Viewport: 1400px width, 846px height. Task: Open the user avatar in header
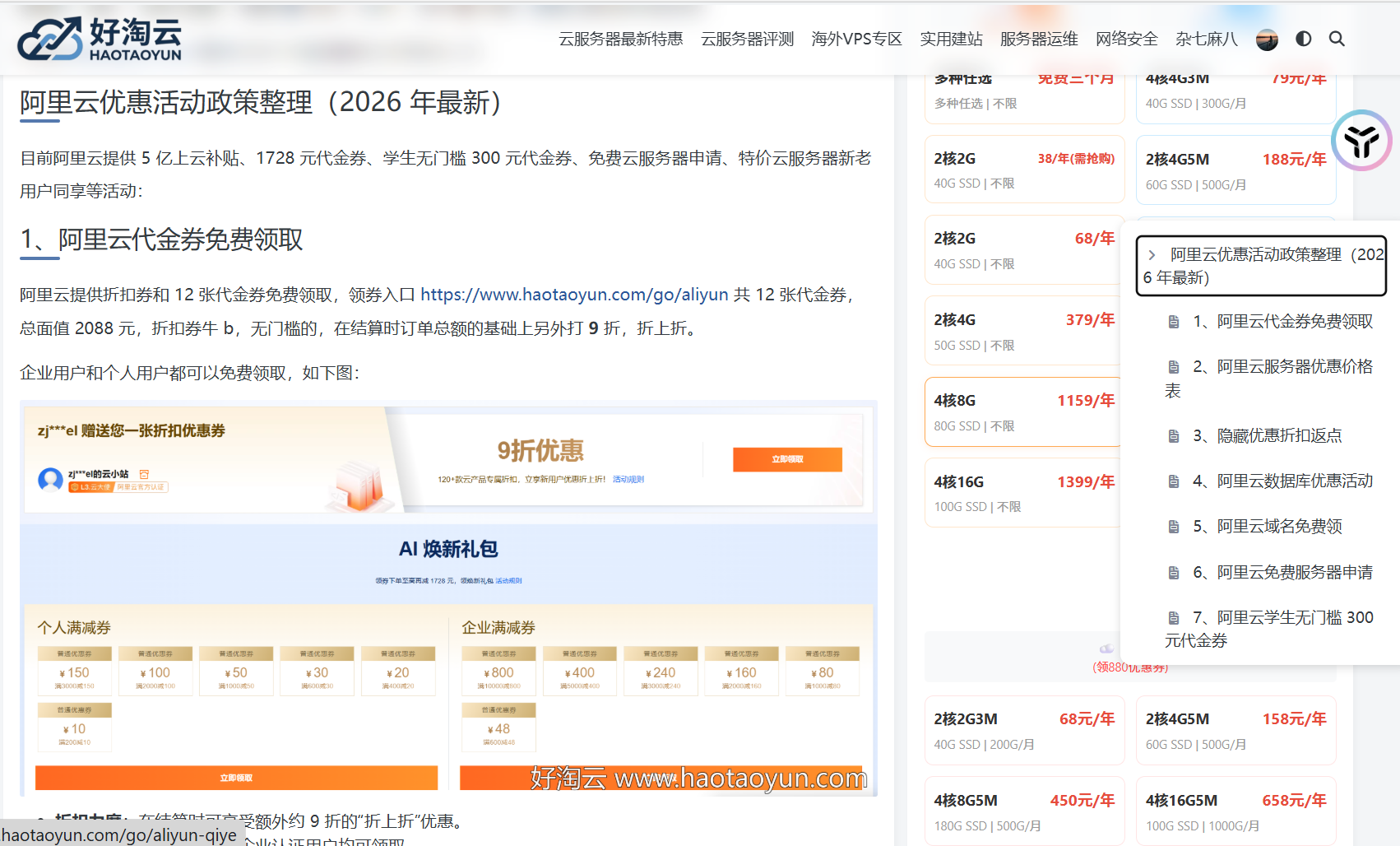[1267, 39]
